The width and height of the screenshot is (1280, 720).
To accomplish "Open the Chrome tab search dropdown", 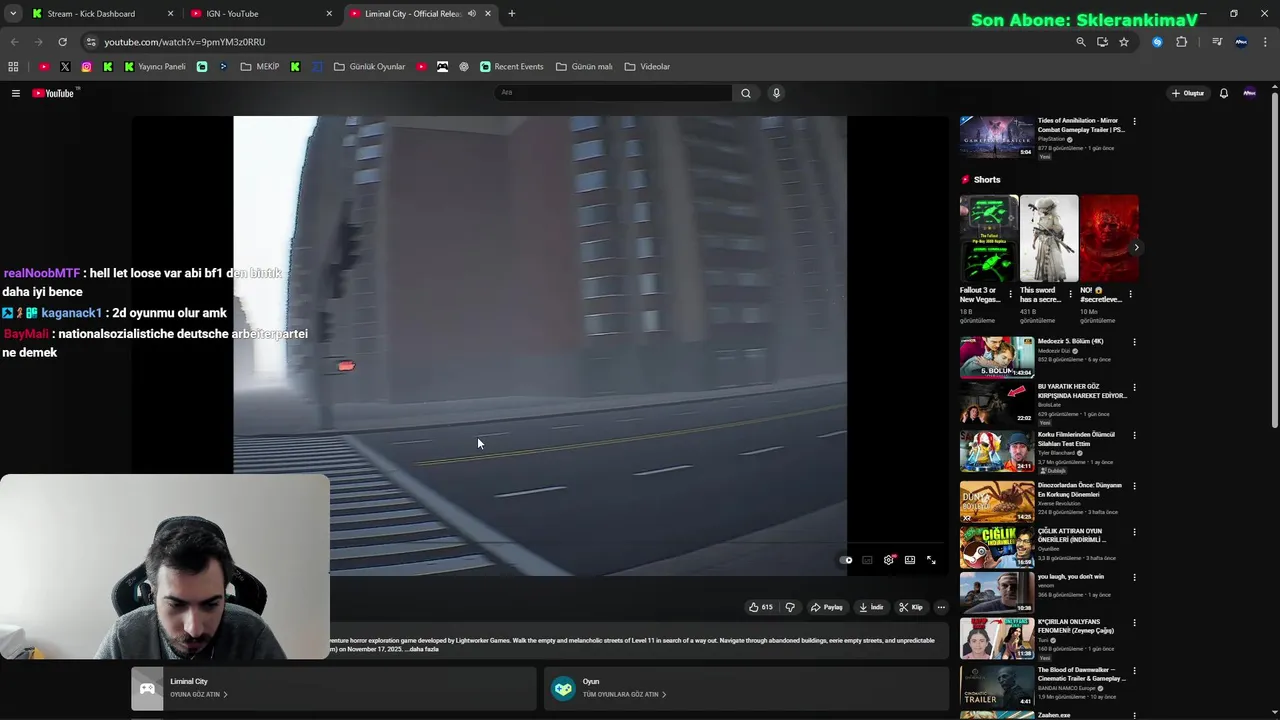I will click(x=13, y=14).
